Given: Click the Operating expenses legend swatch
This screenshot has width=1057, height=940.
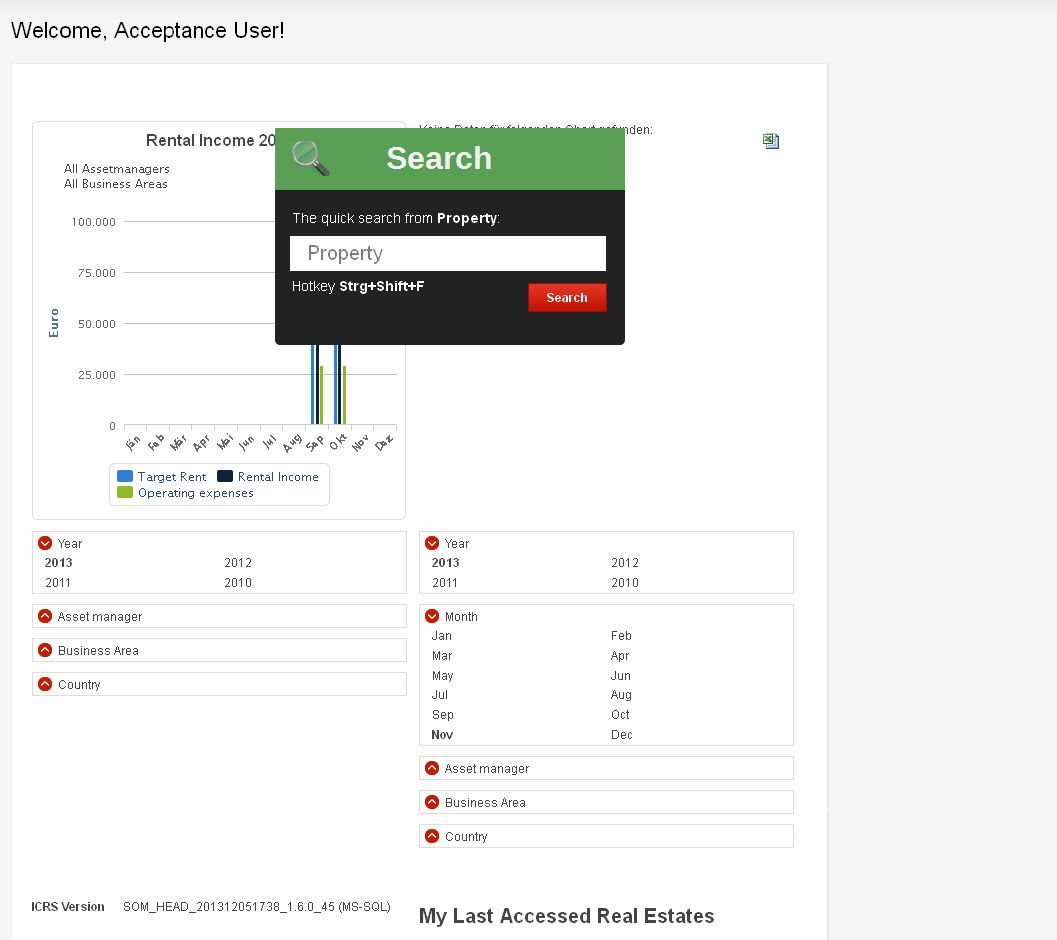Looking at the screenshot, I should 125,493.
